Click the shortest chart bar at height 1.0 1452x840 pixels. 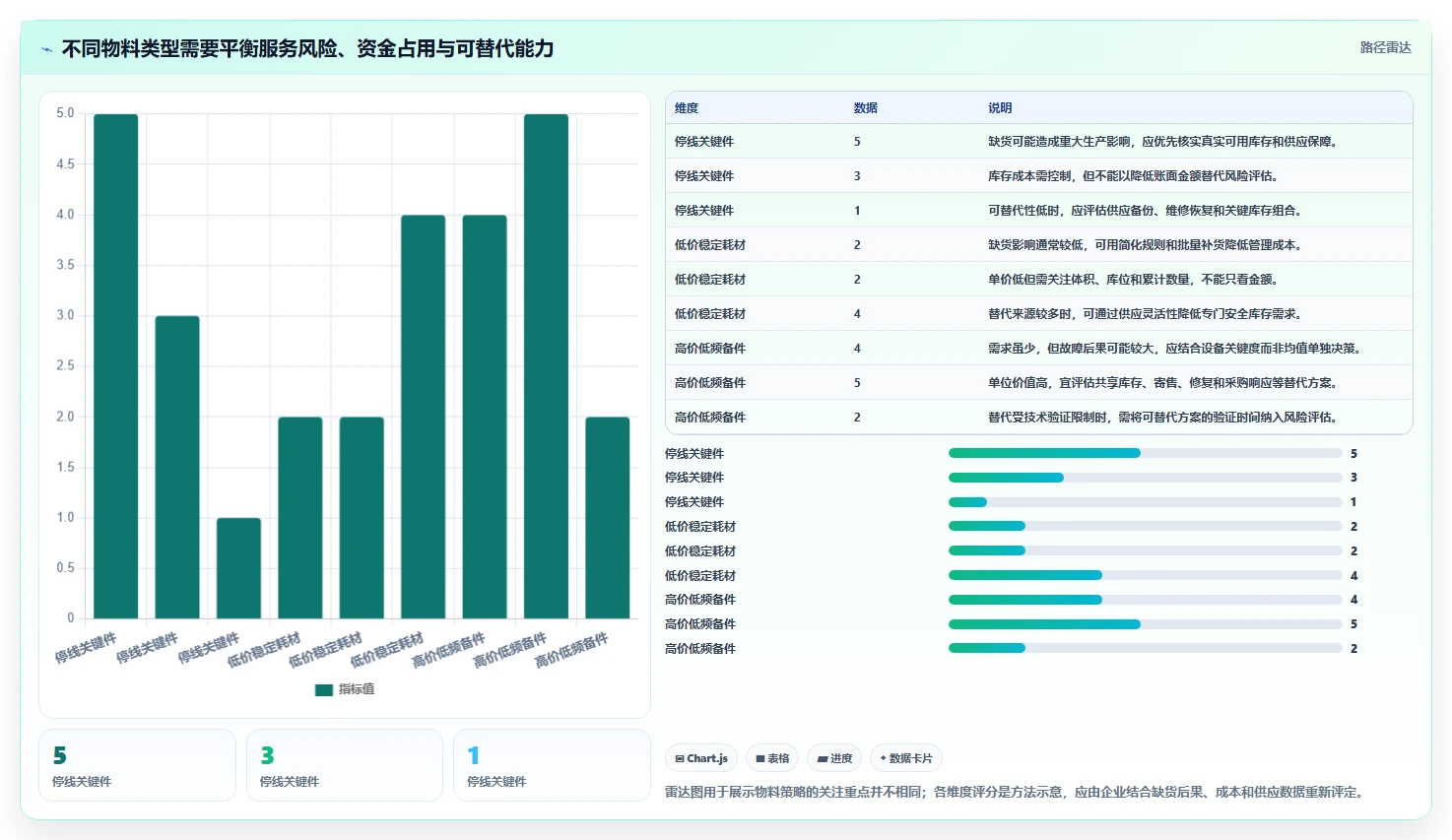238,568
